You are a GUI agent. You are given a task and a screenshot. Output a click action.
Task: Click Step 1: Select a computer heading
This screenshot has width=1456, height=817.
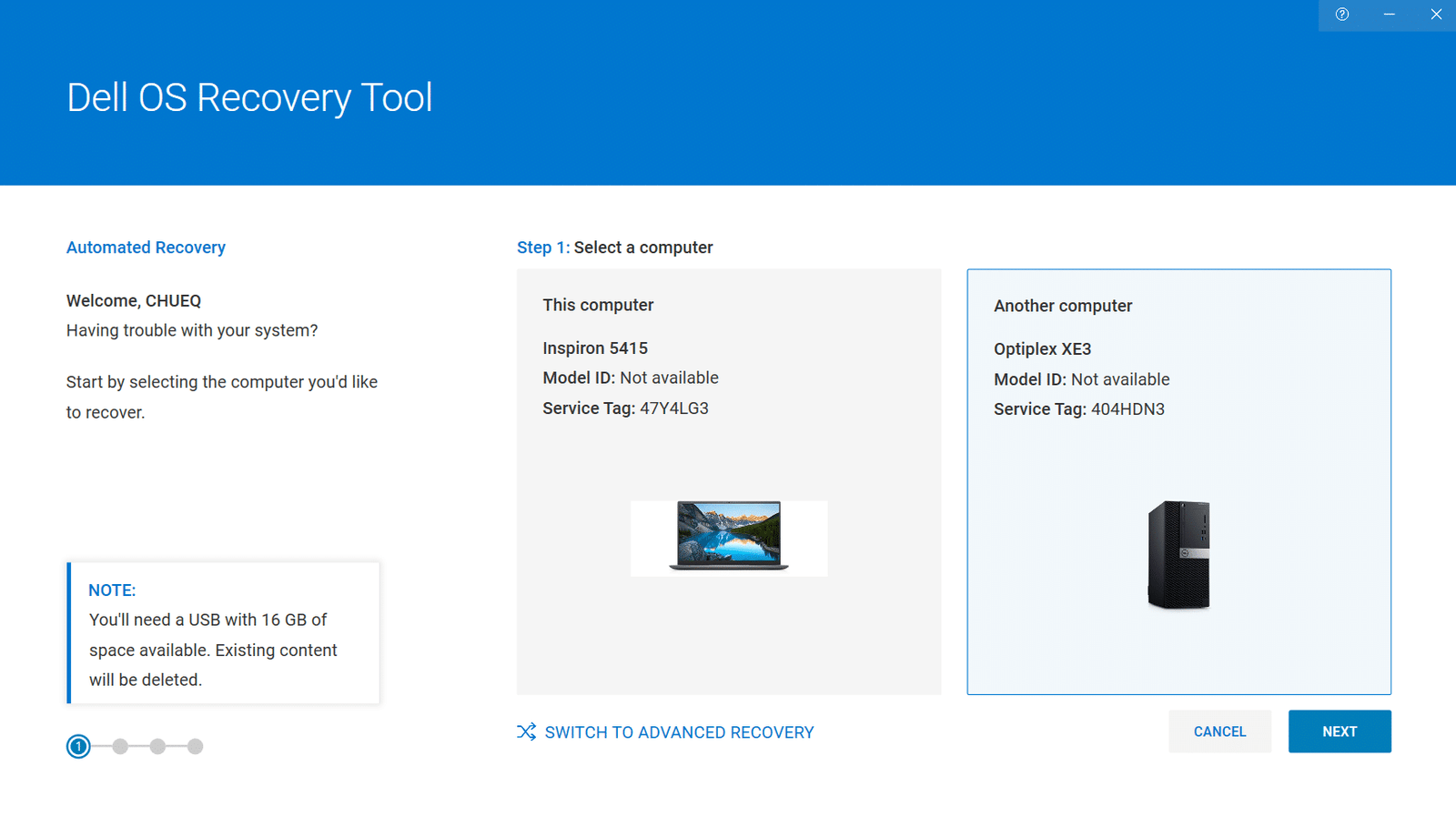(614, 247)
